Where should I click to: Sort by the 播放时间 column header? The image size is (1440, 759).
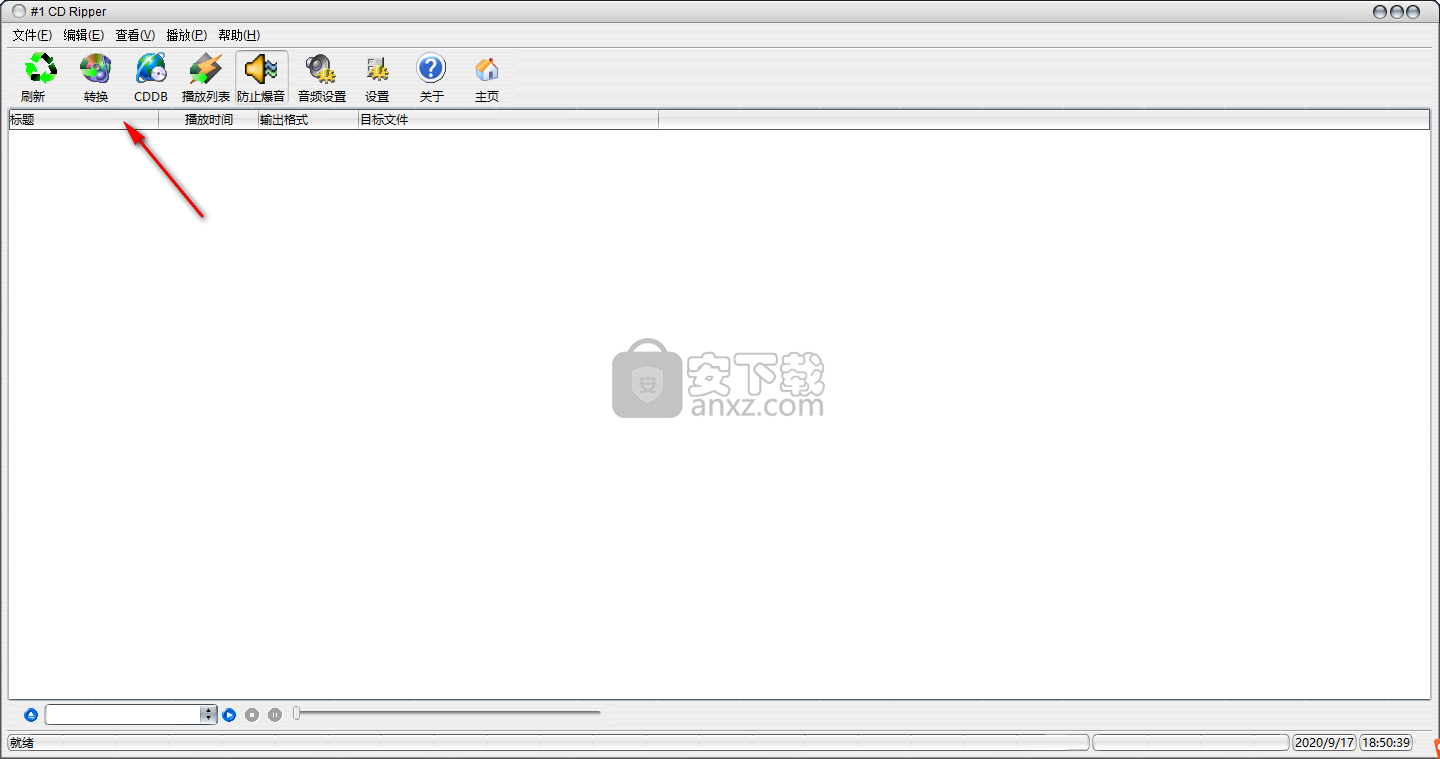click(209, 120)
